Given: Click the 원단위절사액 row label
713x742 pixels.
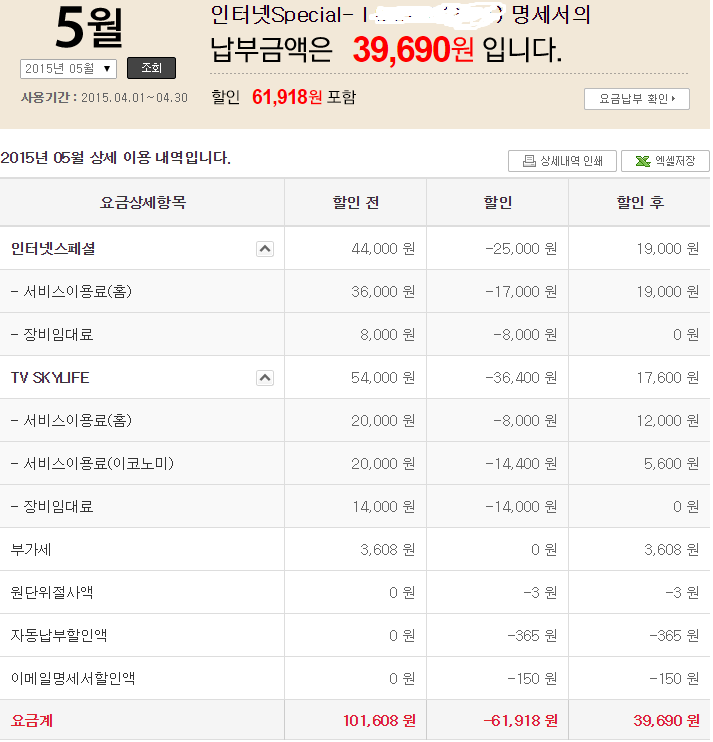Looking at the screenshot, I should 52,593.
